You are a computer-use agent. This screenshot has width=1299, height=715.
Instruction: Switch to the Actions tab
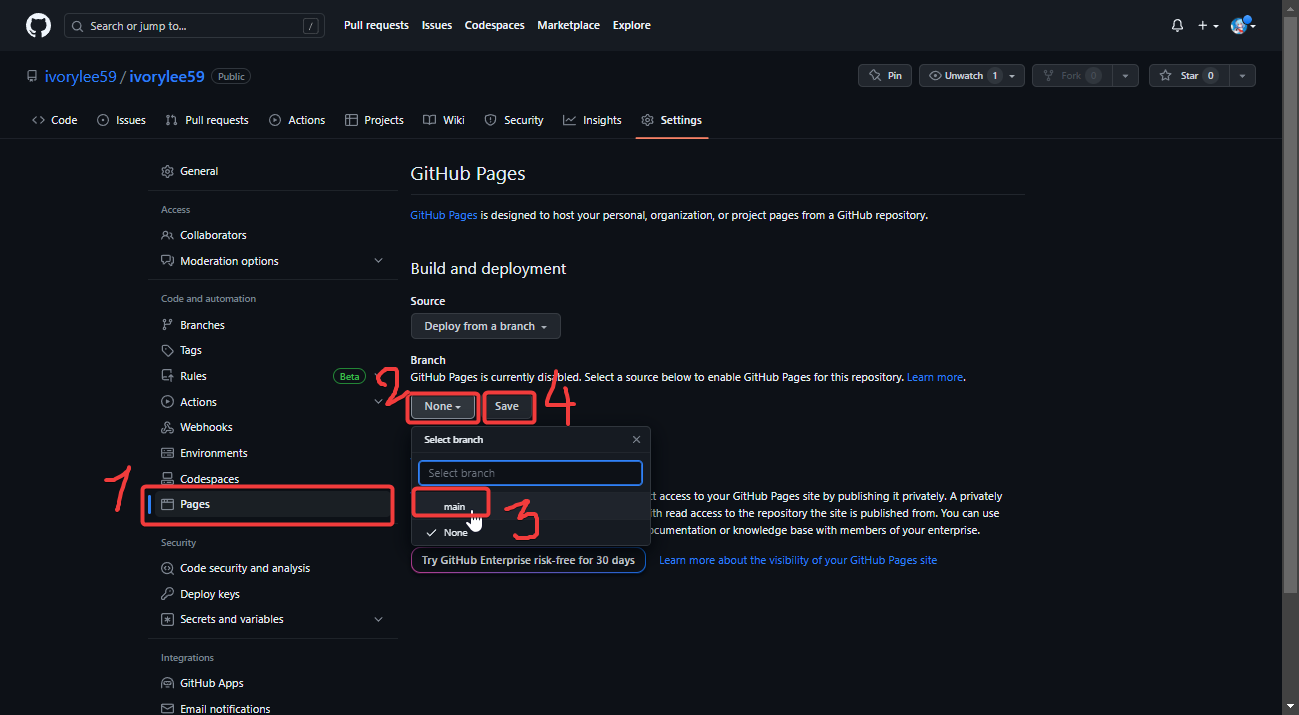pyautogui.click(x=297, y=120)
